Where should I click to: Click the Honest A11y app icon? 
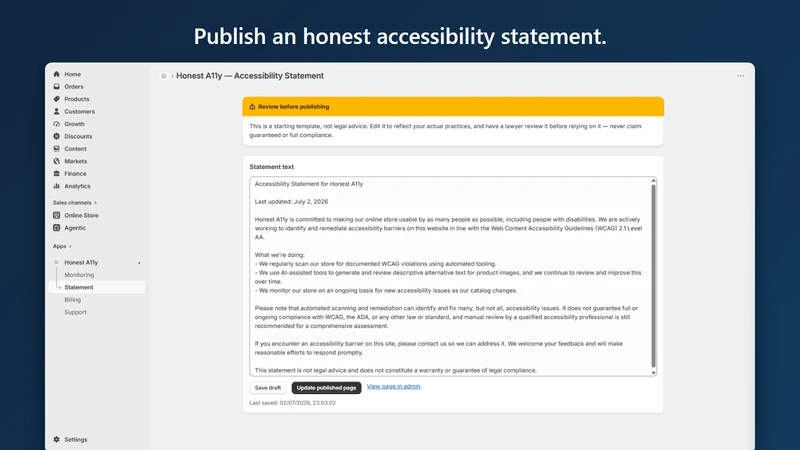(x=57, y=262)
